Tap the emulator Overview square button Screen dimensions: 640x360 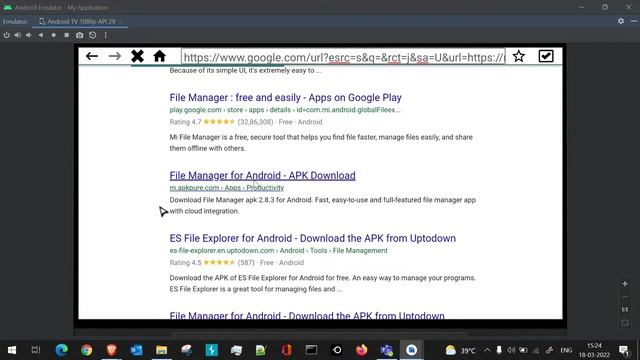pos(67,35)
